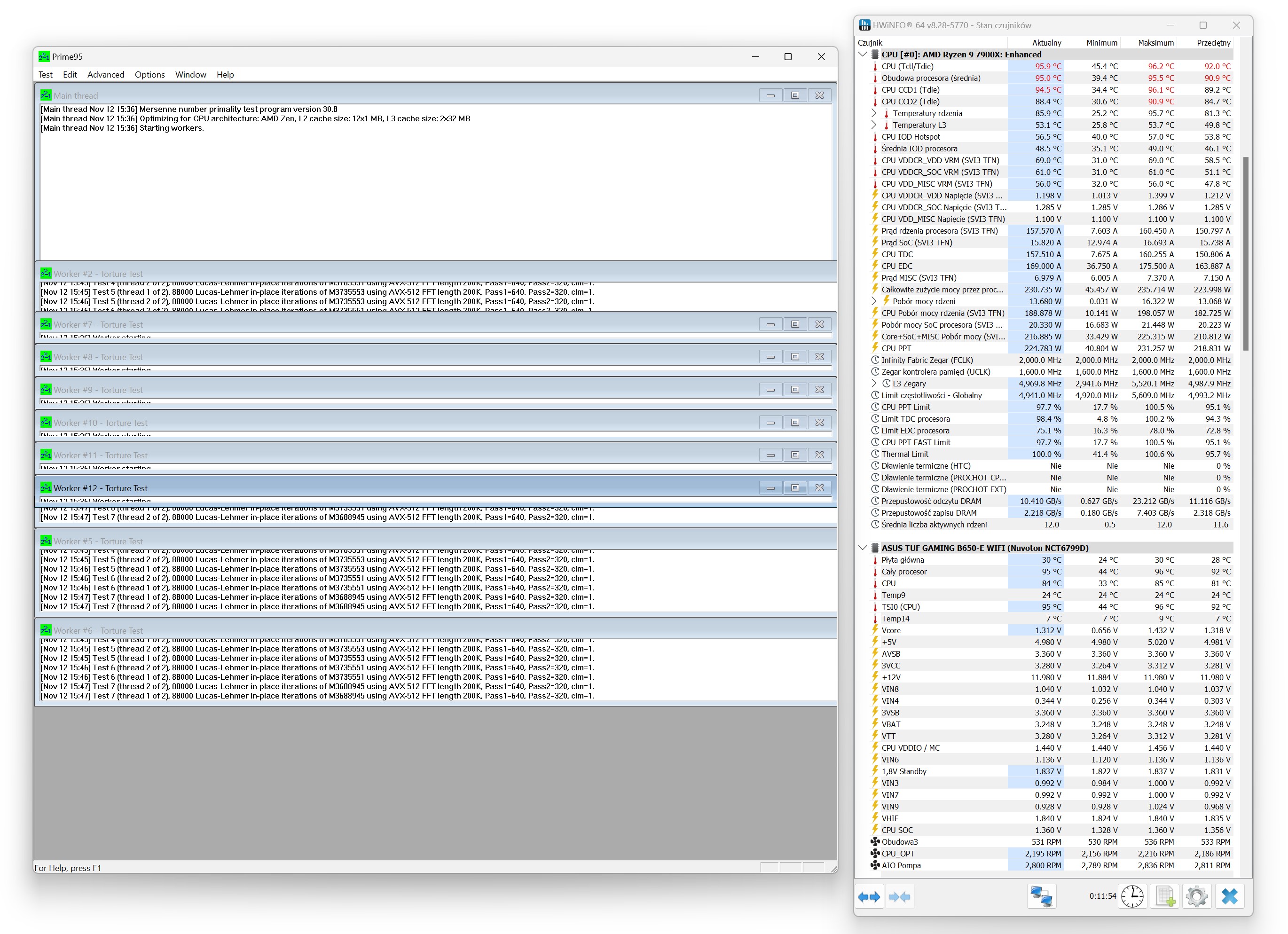Click the expand columns arrows icon in HWiNFO
Viewport: 1288px width, 934px height.
tap(869, 896)
